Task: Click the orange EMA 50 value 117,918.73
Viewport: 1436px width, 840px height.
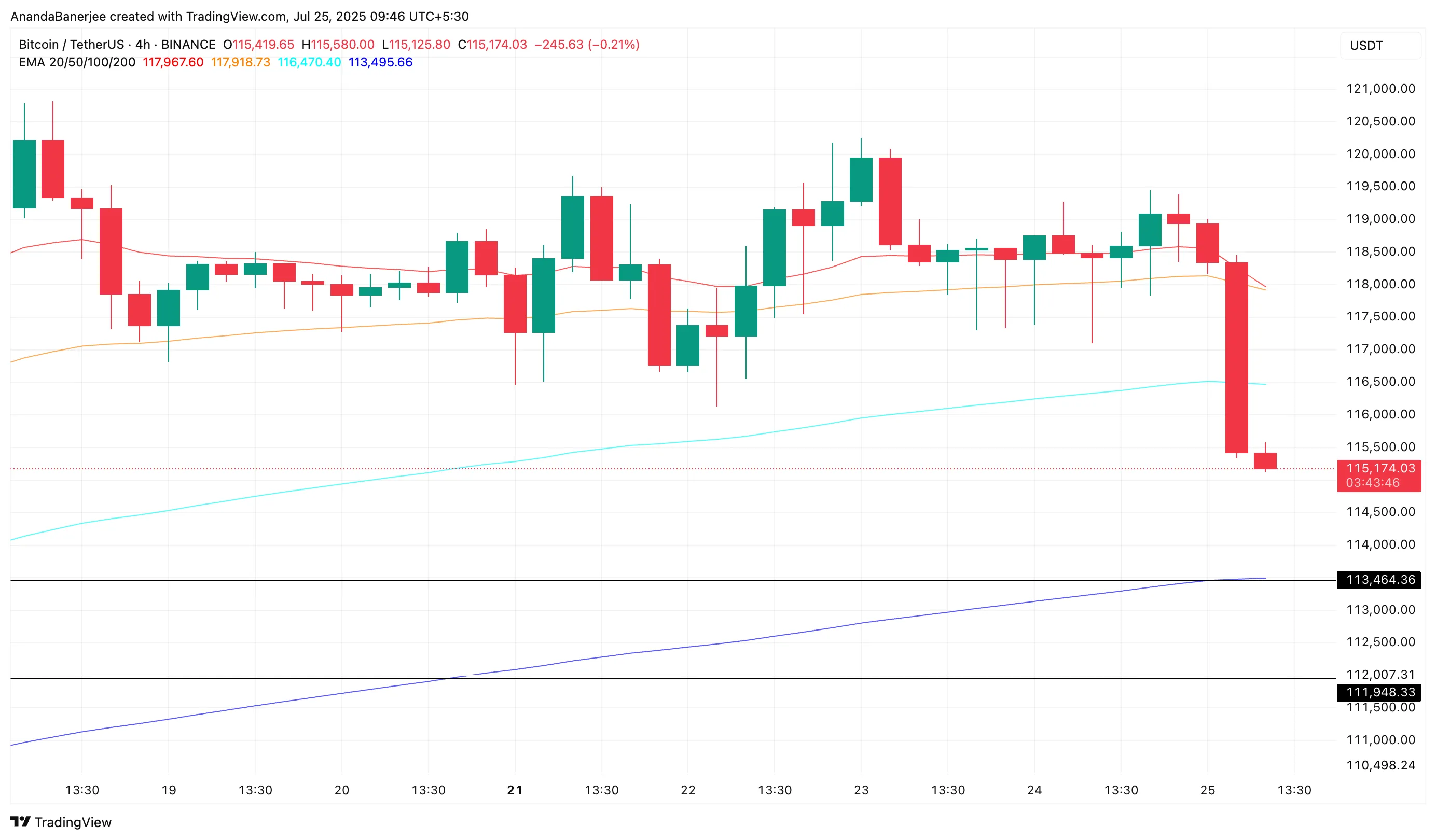Action: click(241, 62)
